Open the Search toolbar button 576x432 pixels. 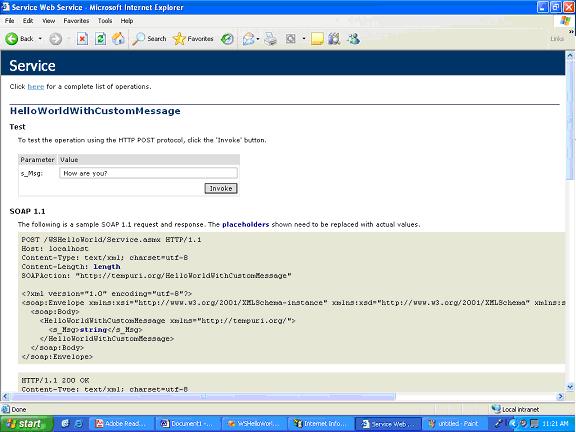click(x=149, y=39)
